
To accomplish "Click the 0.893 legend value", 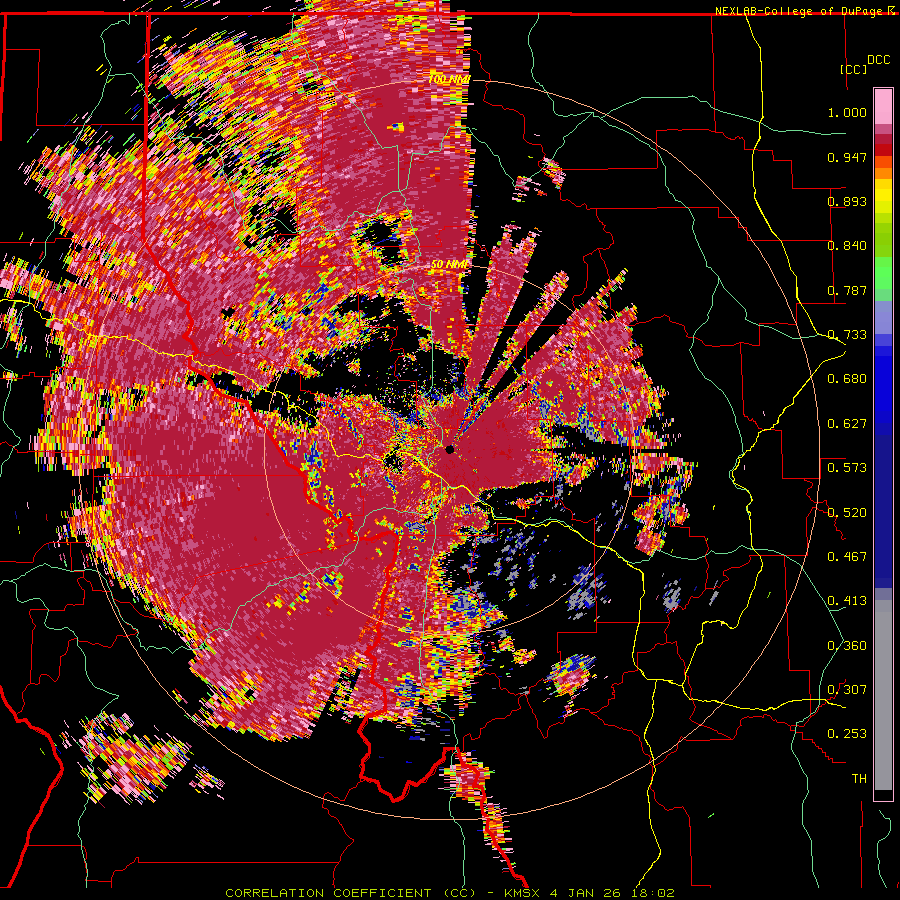I will click(847, 201).
